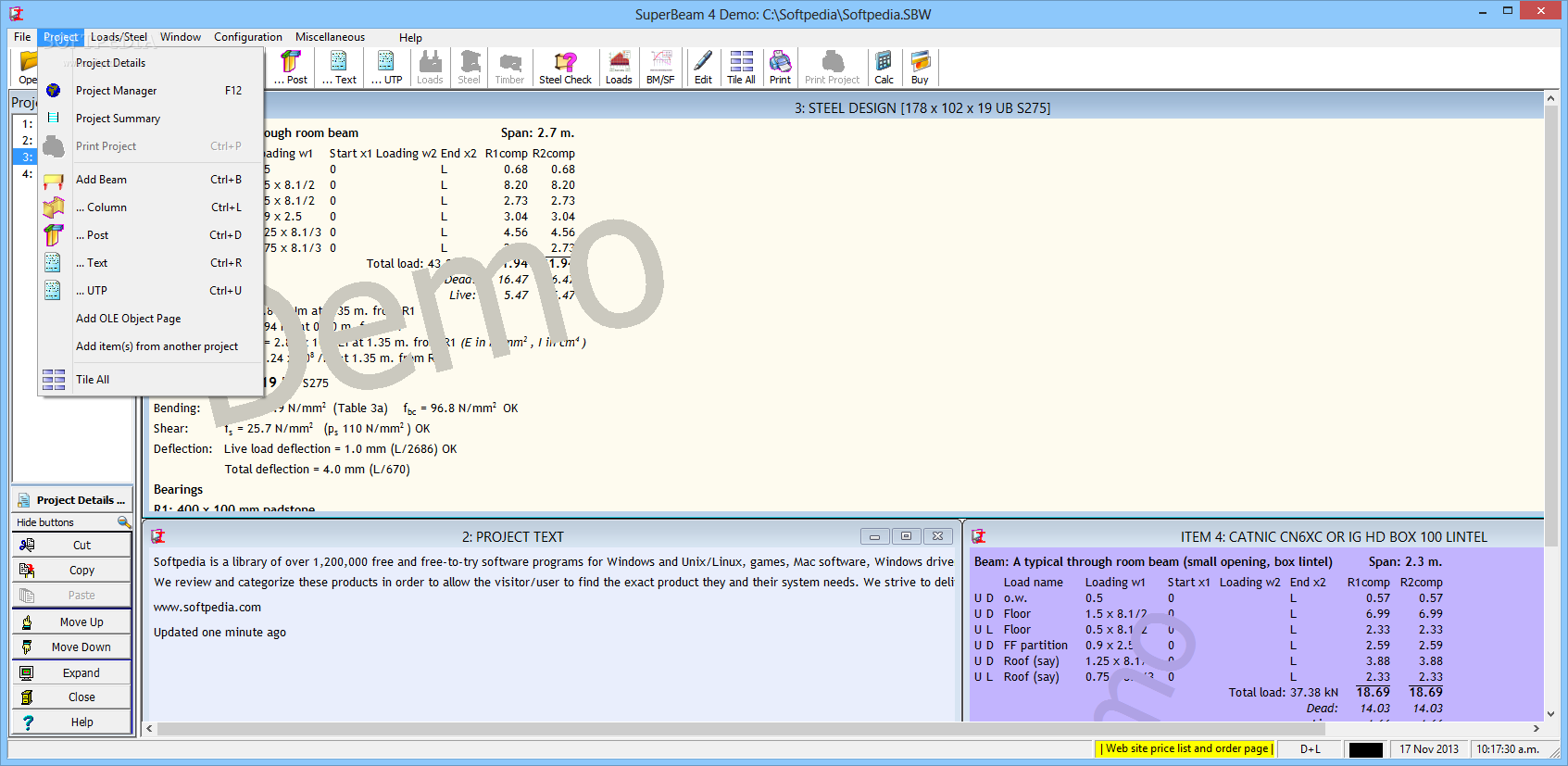Click the UTP toolbar icon
The image size is (1568, 766).
tap(386, 68)
